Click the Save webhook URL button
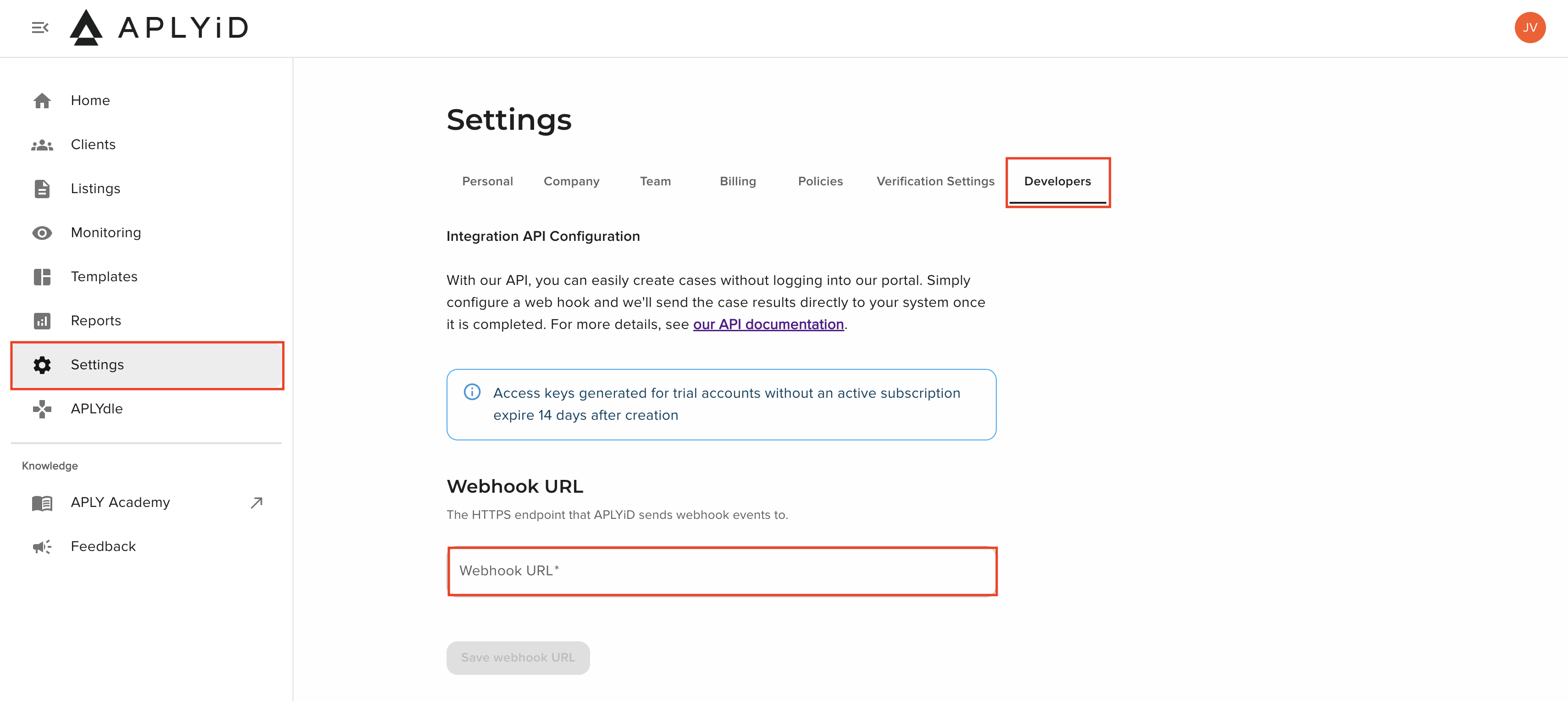 point(518,658)
